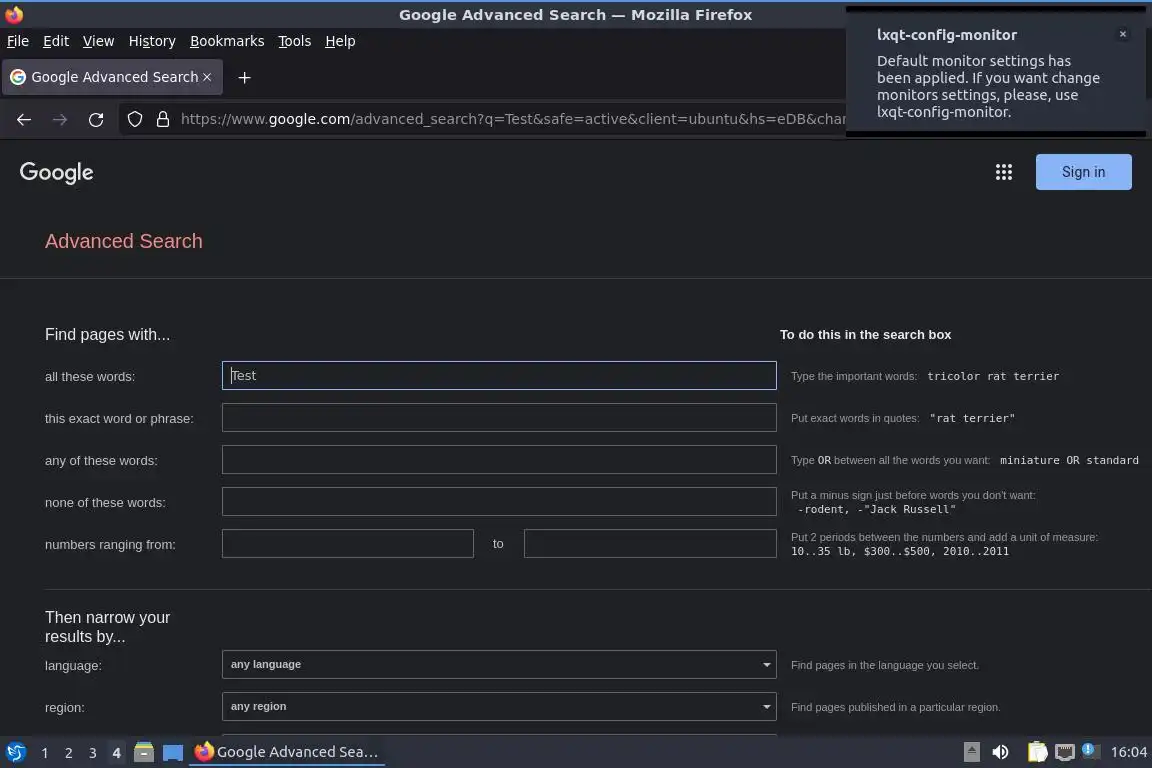Click the 'Find pages published in a particular region' hint
1152x768 pixels.
pyautogui.click(x=895, y=707)
